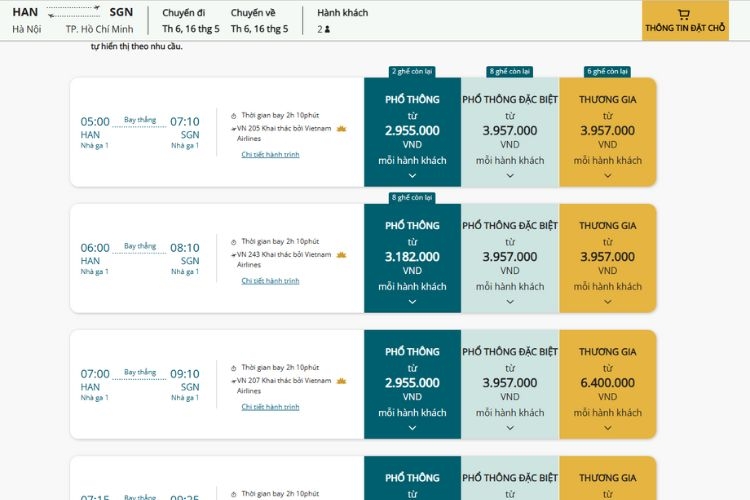
Task: Click the 06:00 departure time
Action: coord(95,248)
